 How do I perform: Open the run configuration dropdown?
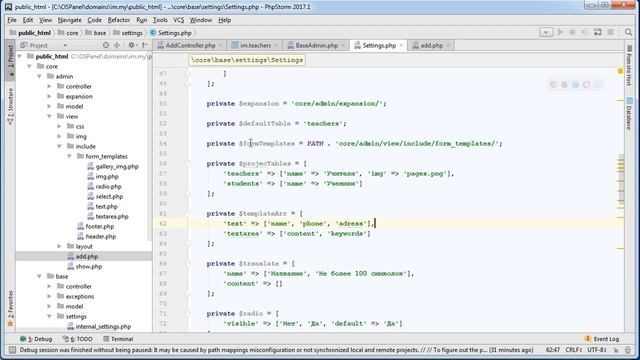[546, 32]
